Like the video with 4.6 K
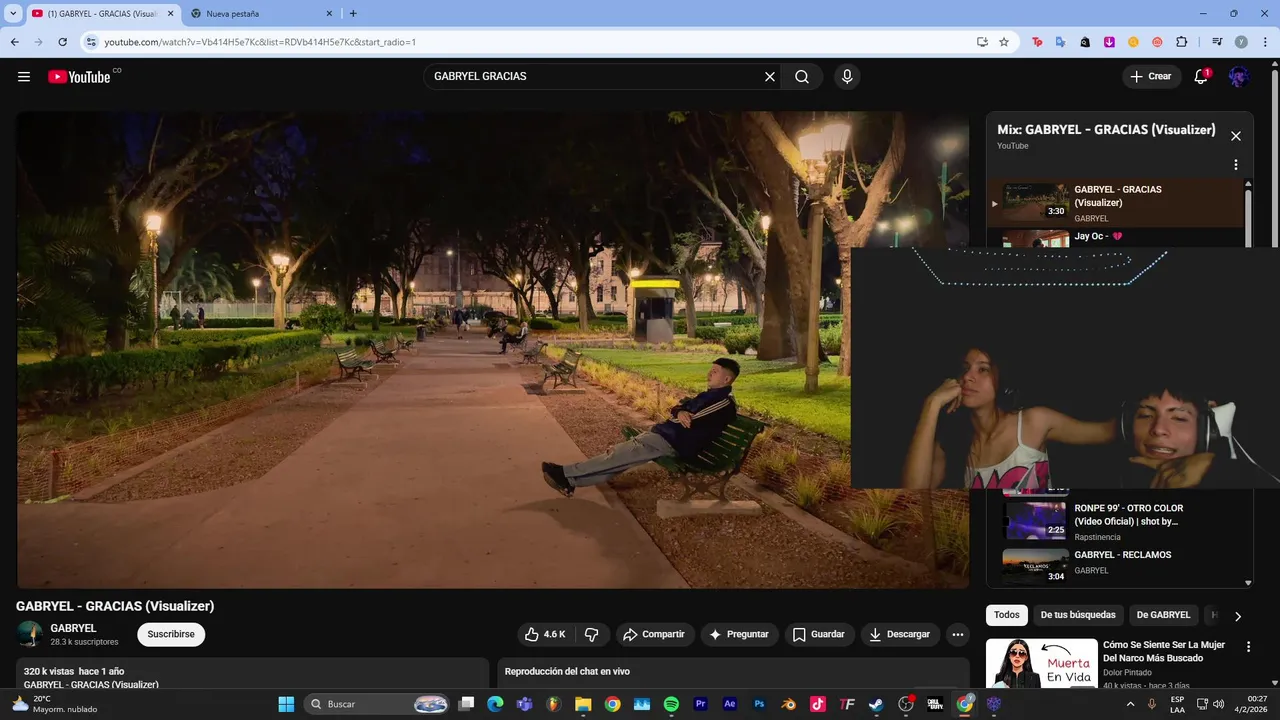 click(546, 634)
